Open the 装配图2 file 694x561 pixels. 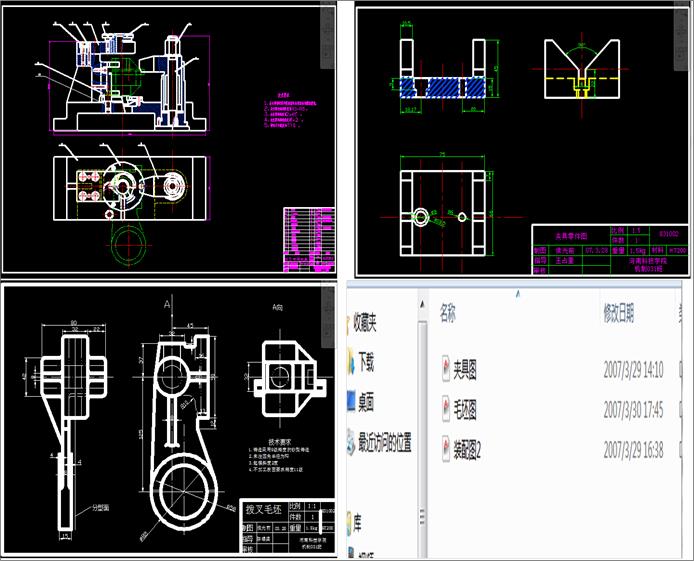pos(469,451)
